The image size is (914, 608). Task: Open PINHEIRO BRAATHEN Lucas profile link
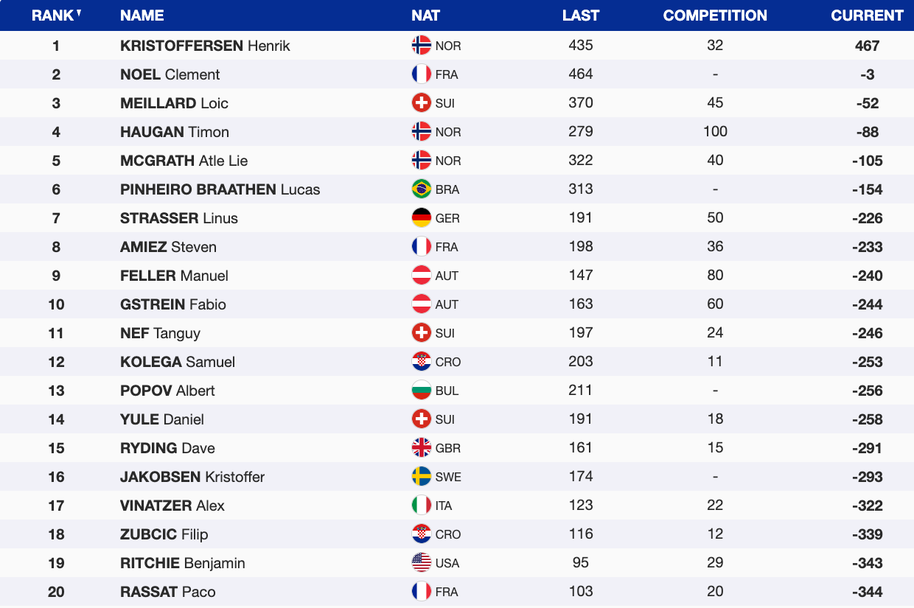220,189
